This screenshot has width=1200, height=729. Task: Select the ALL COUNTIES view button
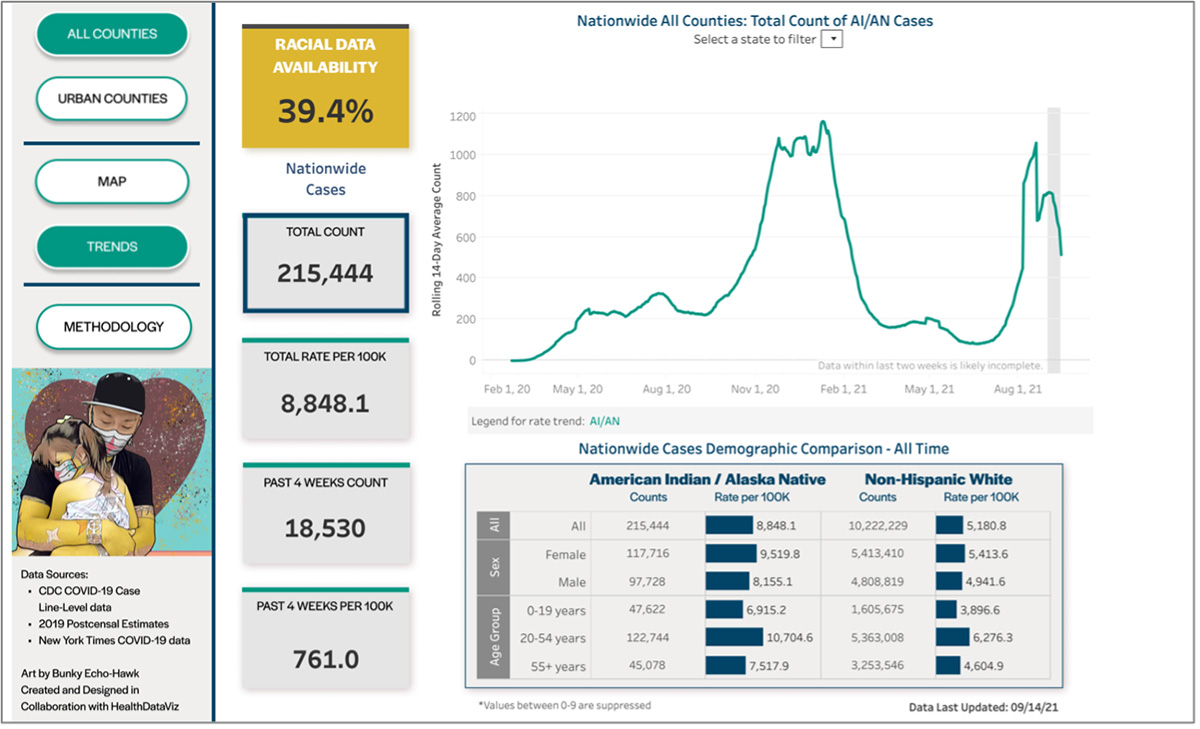pyautogui.click(x=112, y=34)
